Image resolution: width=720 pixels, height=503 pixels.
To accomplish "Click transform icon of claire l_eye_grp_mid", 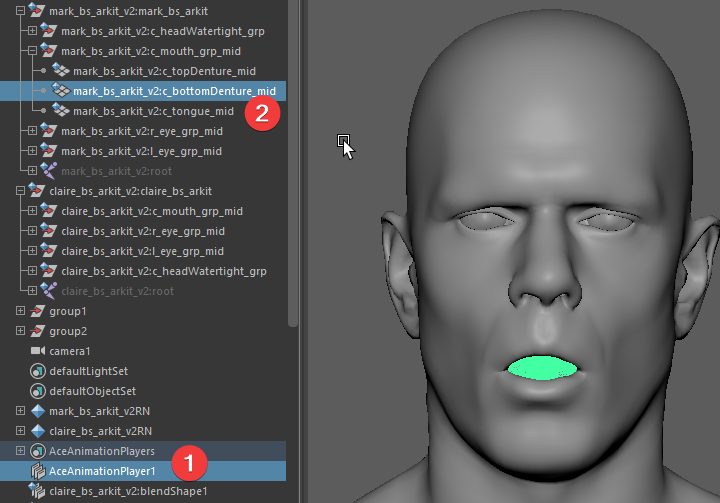I will tap(49, 250).
